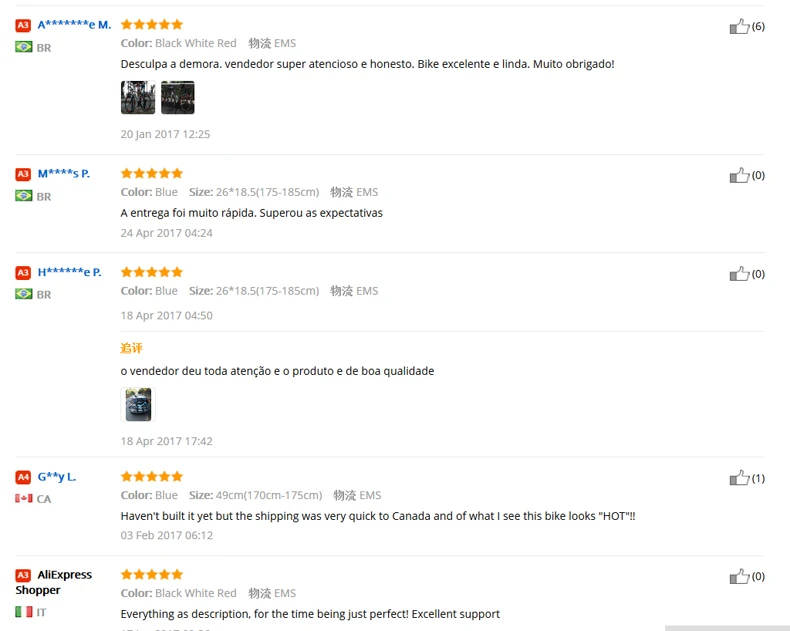Click five-star rating on G**y L. review
The image size is (790, 631).
(152, 476)
